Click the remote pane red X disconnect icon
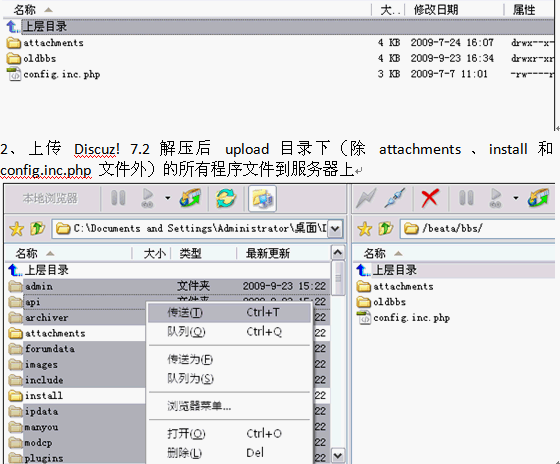 pyautogui.click(x=430, y=198)
